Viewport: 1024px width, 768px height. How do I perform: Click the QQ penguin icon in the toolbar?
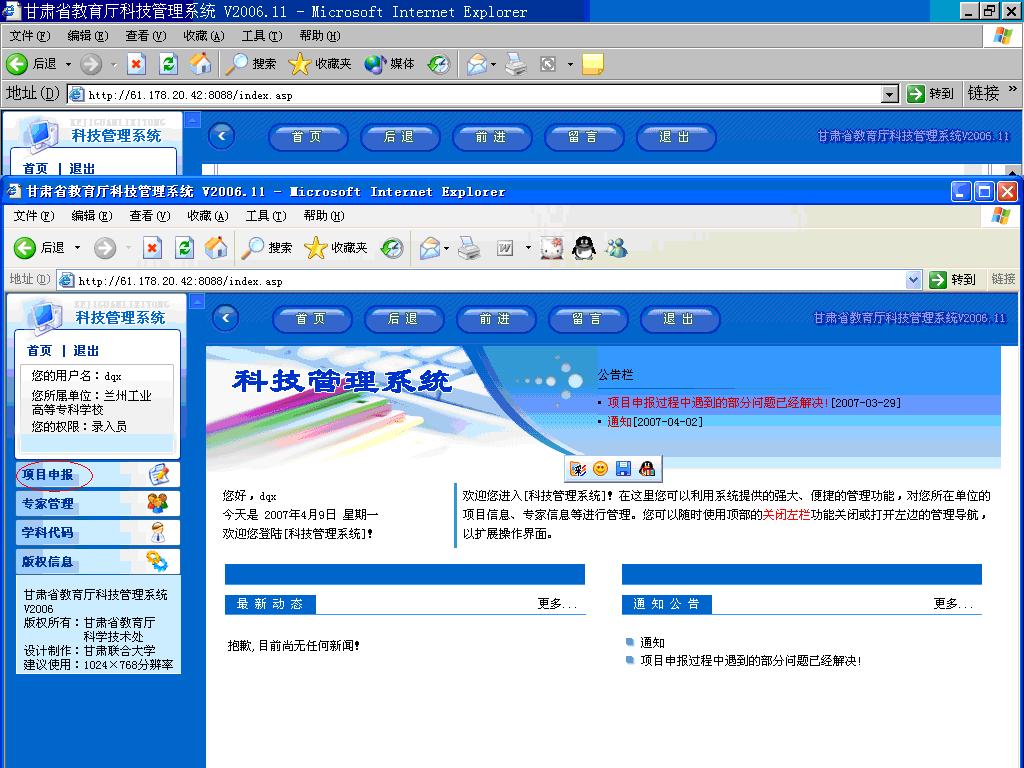point(583,248)
